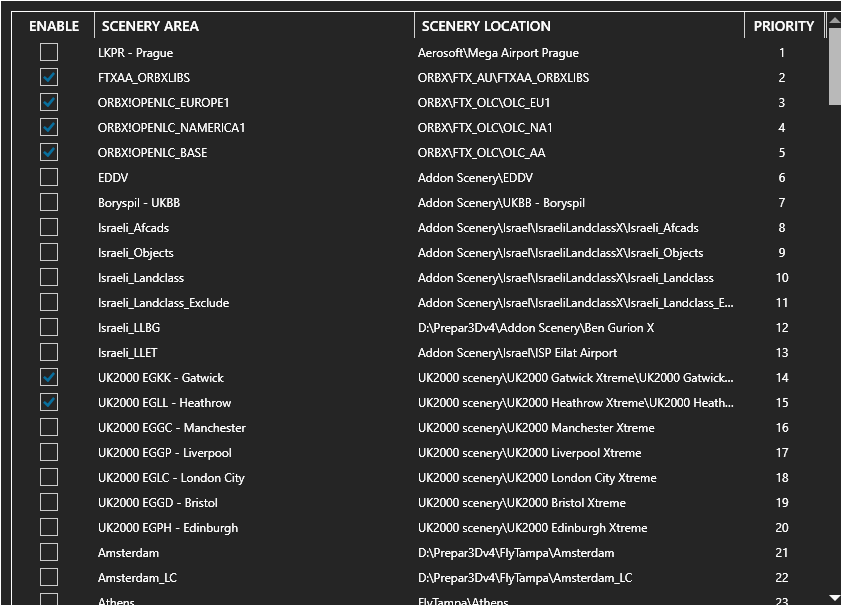Sort by the SCENERY AREA column header
This screenshot has height=605, width=841.
pyautogui.click(x=150, y=26)
